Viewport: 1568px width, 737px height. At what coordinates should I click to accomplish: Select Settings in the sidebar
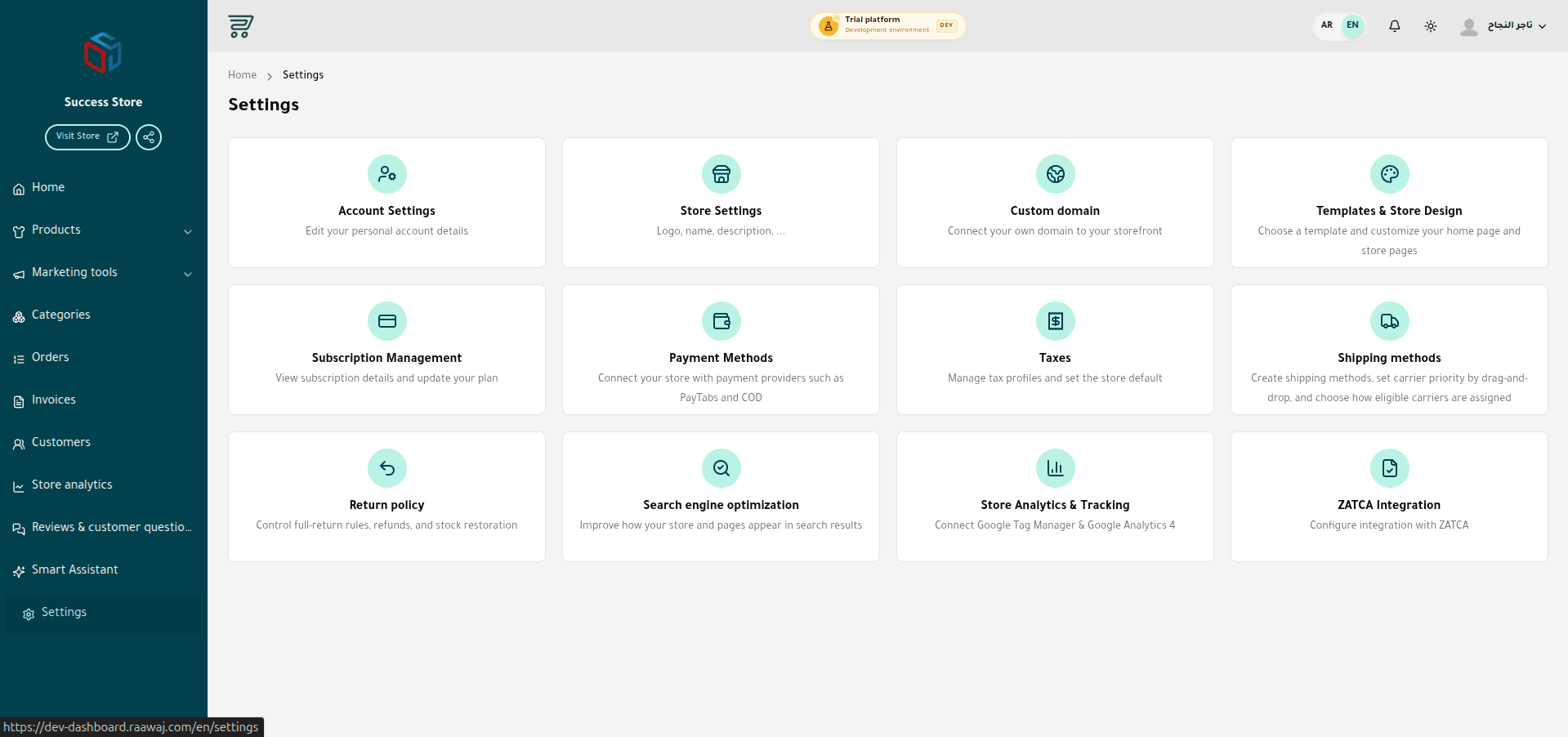pos(103,613)
